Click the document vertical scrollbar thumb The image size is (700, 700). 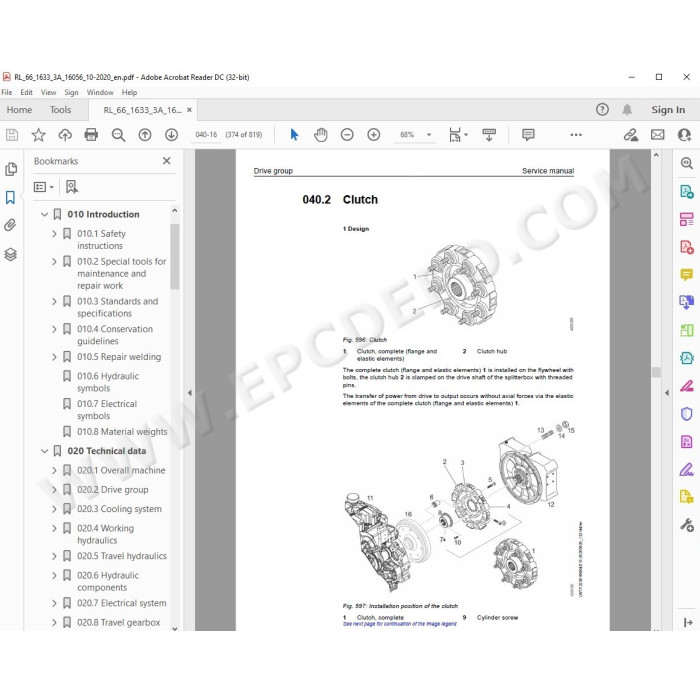click(656, 372)
